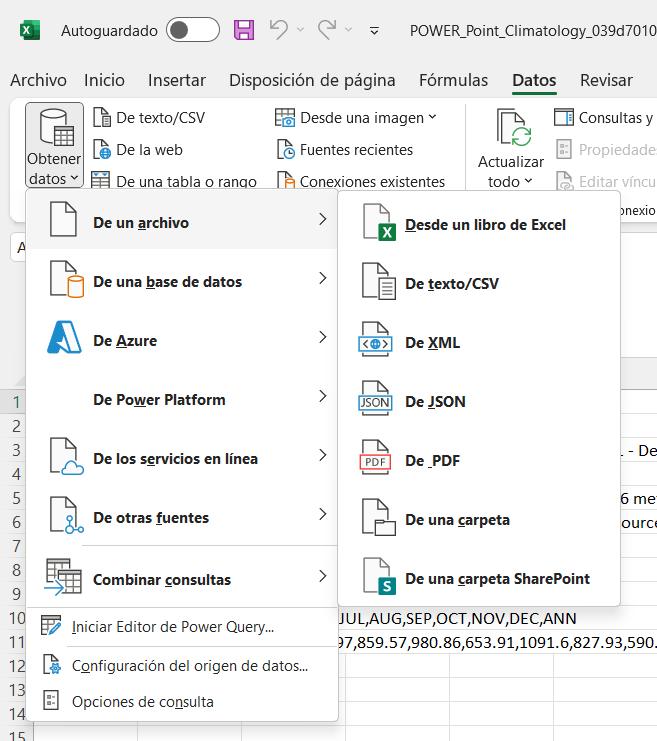657x741 pixels.
Task: Click the green Excel workbook file icon
Action: click(380, 222)
